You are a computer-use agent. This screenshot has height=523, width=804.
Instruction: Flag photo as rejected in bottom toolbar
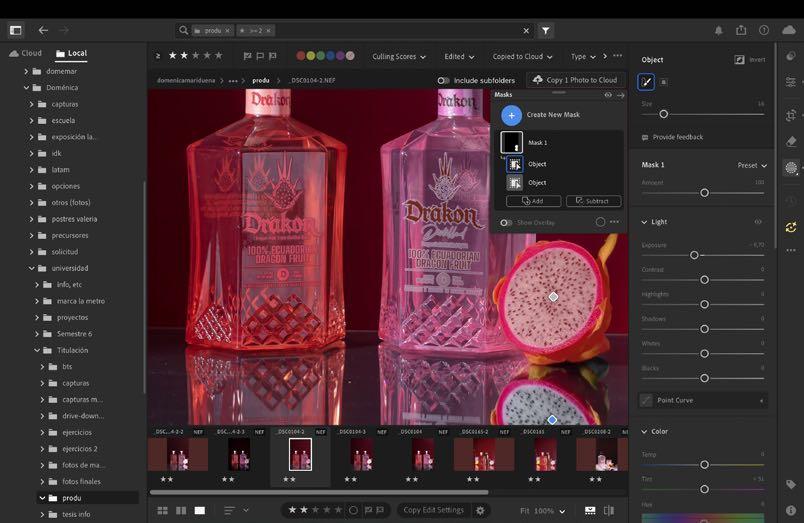[379, 510]
